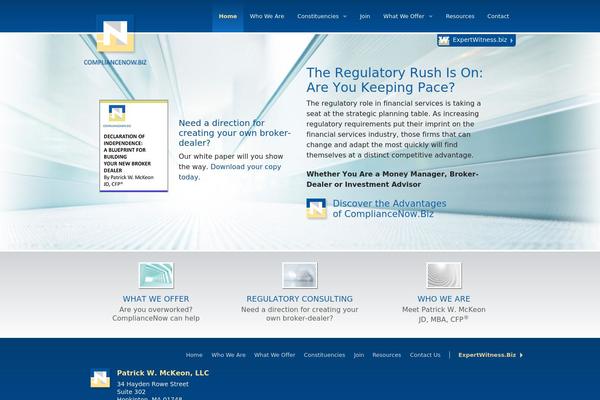Open Resources in top navigation
This screenshot has width=600, height=400.
460,16
